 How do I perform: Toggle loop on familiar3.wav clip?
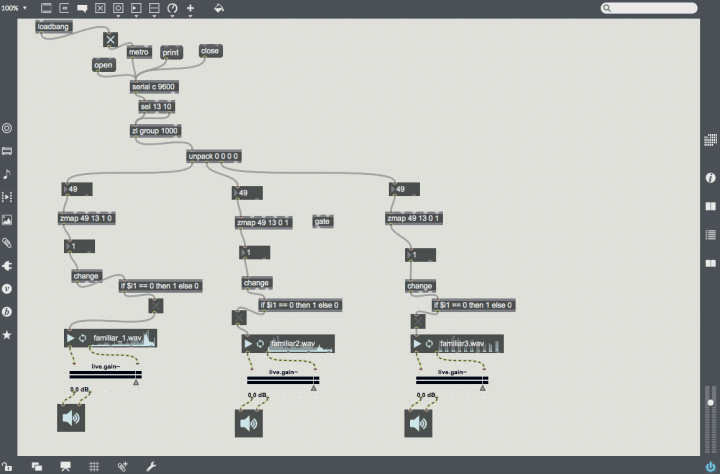click(x=429, y=344)
